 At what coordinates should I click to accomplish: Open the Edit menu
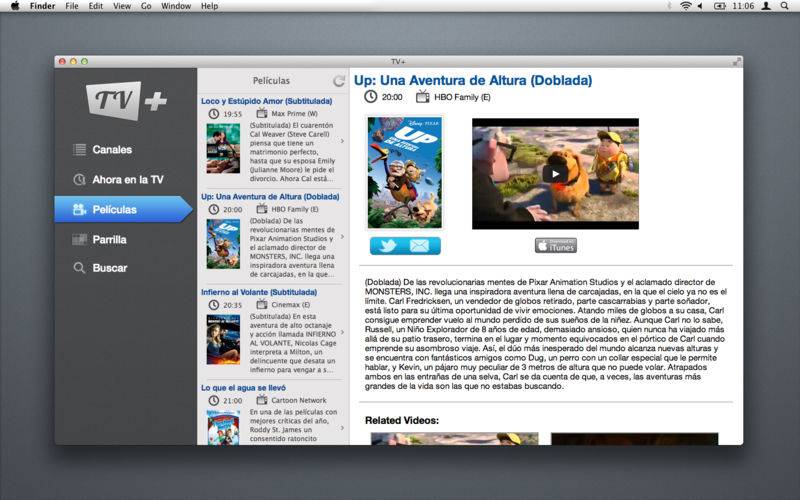tap(95, 6)
